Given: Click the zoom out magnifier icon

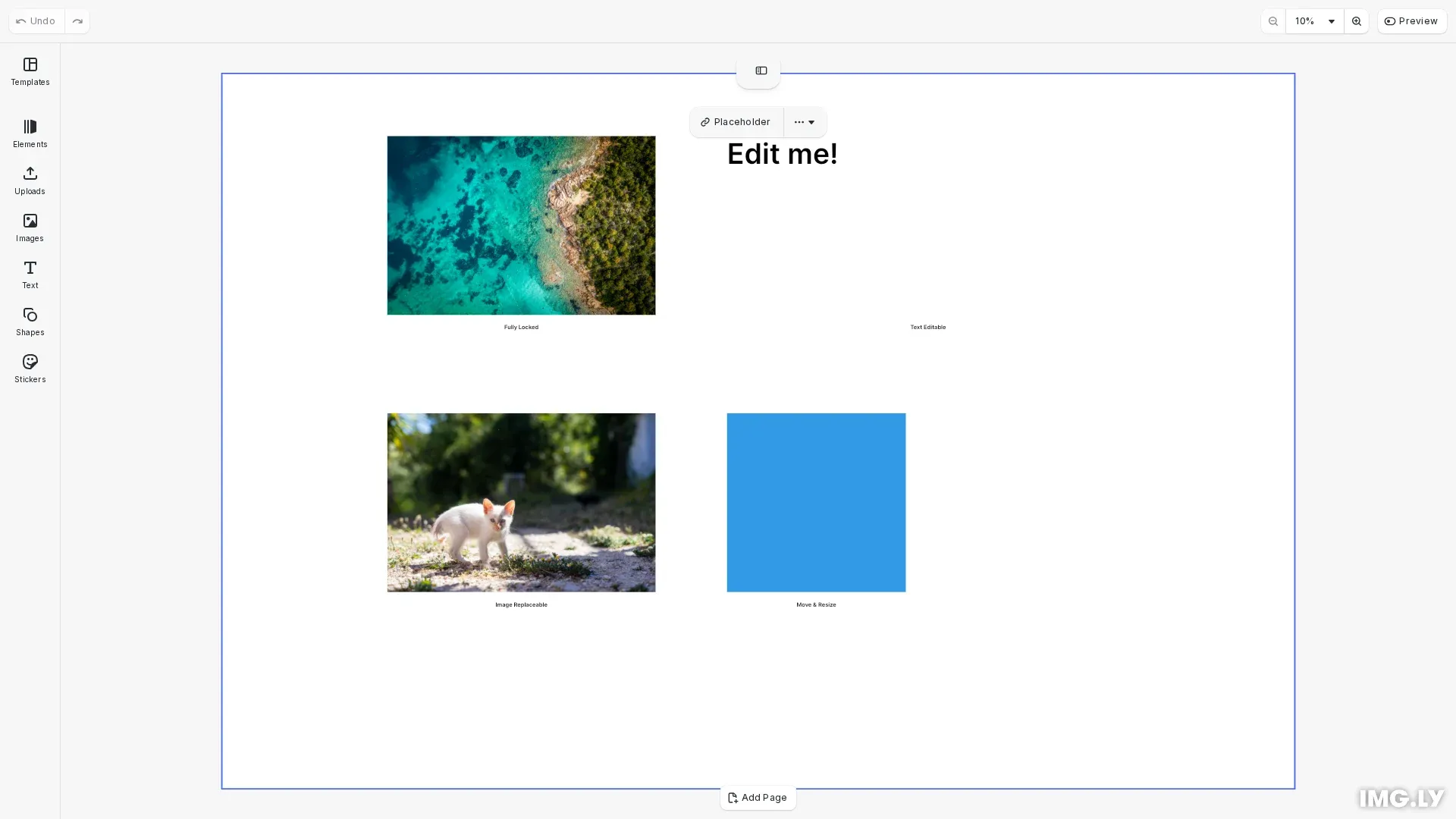Looking at the screenshot, I should click(x=1273, y=21).
